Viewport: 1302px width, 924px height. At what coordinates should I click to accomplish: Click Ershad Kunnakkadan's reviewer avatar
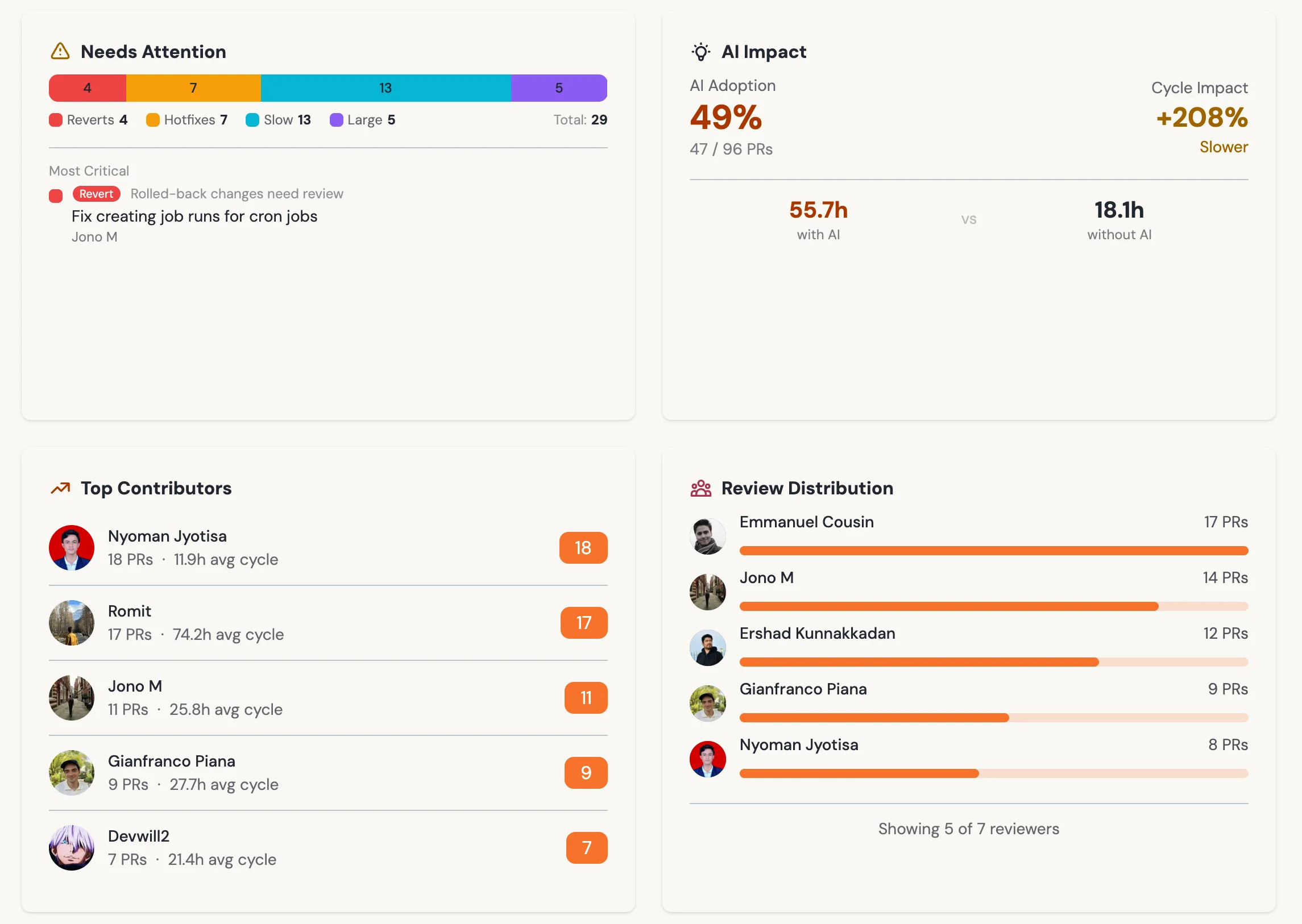[x=708, y=647]
